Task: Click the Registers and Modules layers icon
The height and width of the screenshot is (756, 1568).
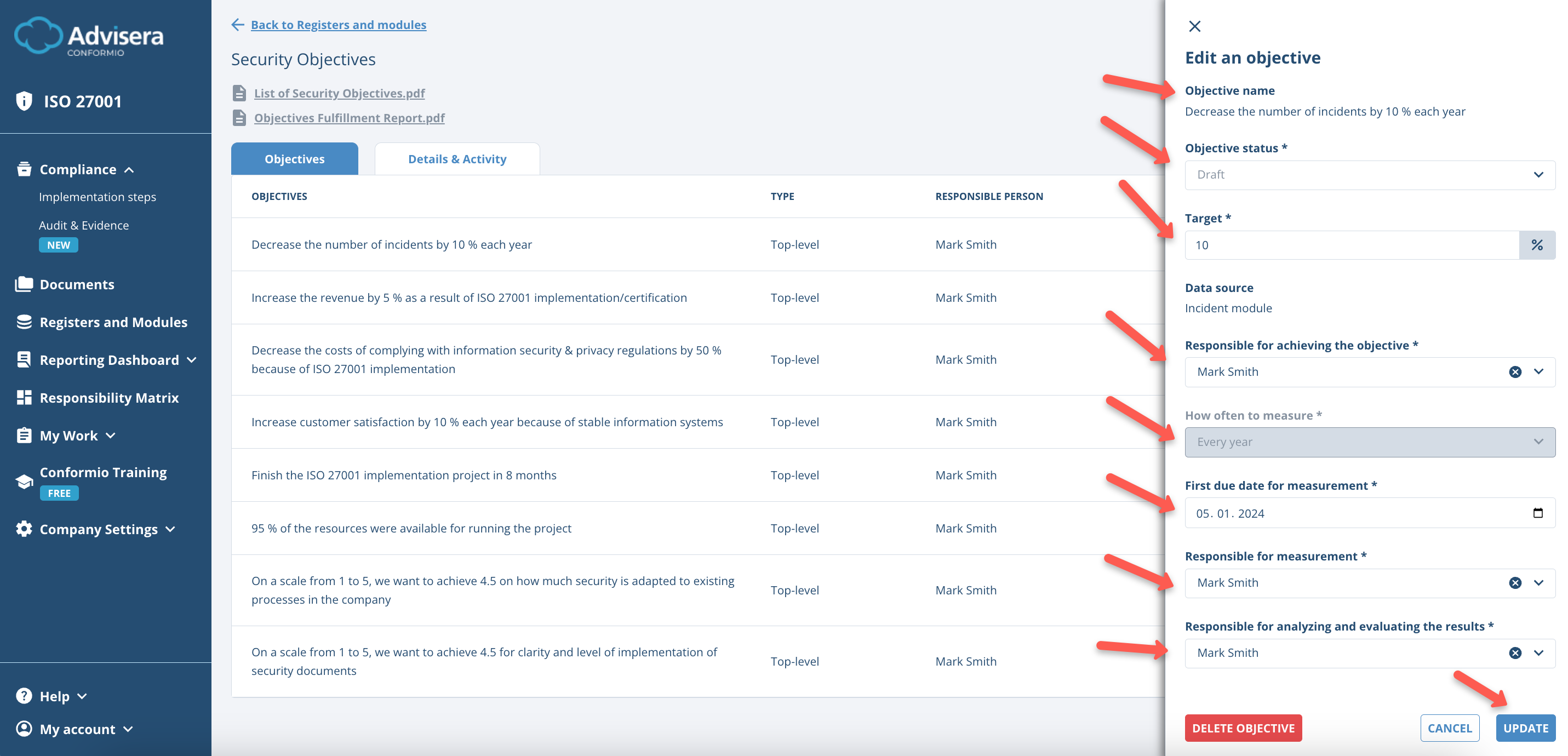Action: (23, 322)
